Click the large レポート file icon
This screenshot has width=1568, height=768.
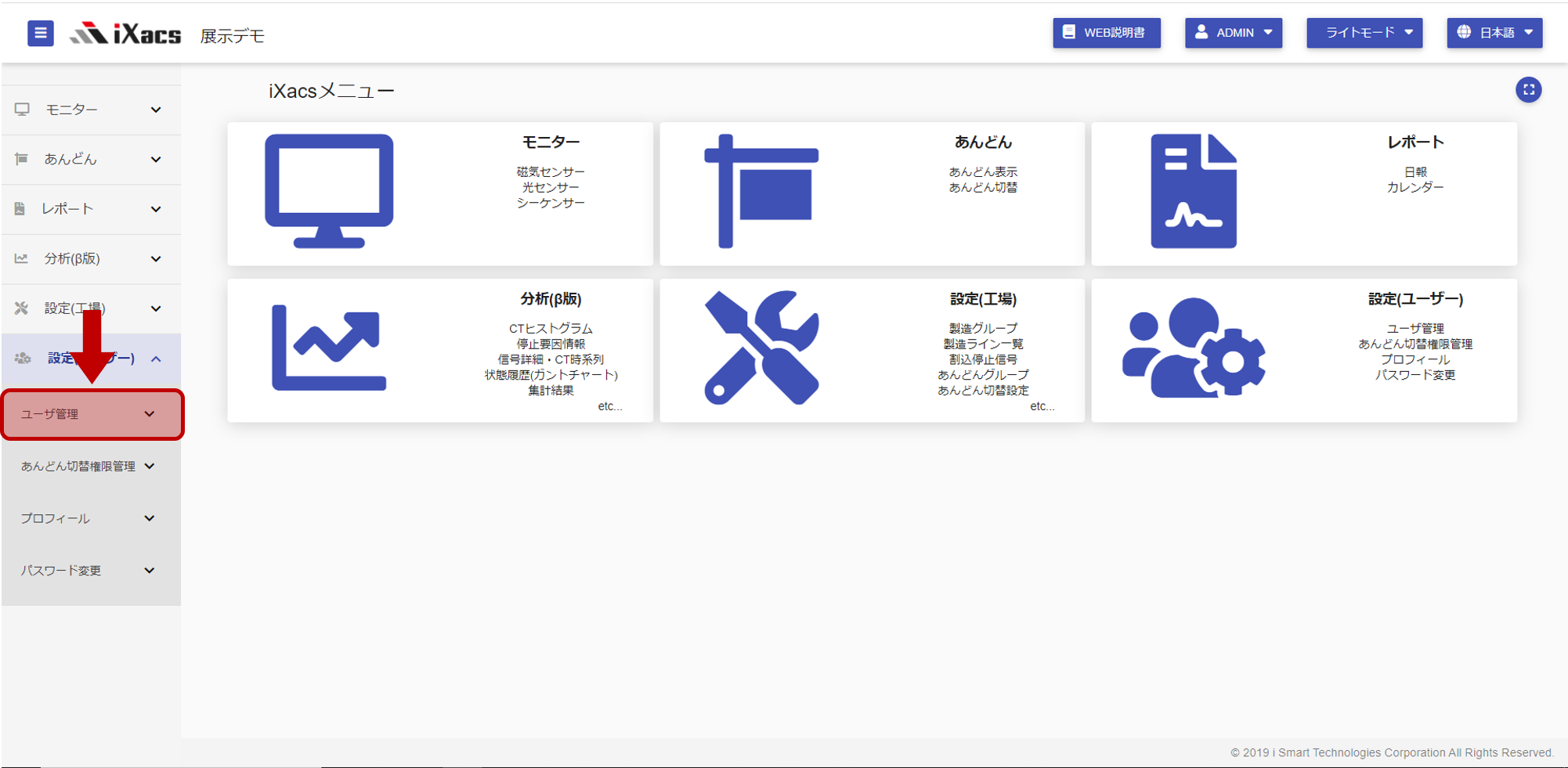point(1194,191)
